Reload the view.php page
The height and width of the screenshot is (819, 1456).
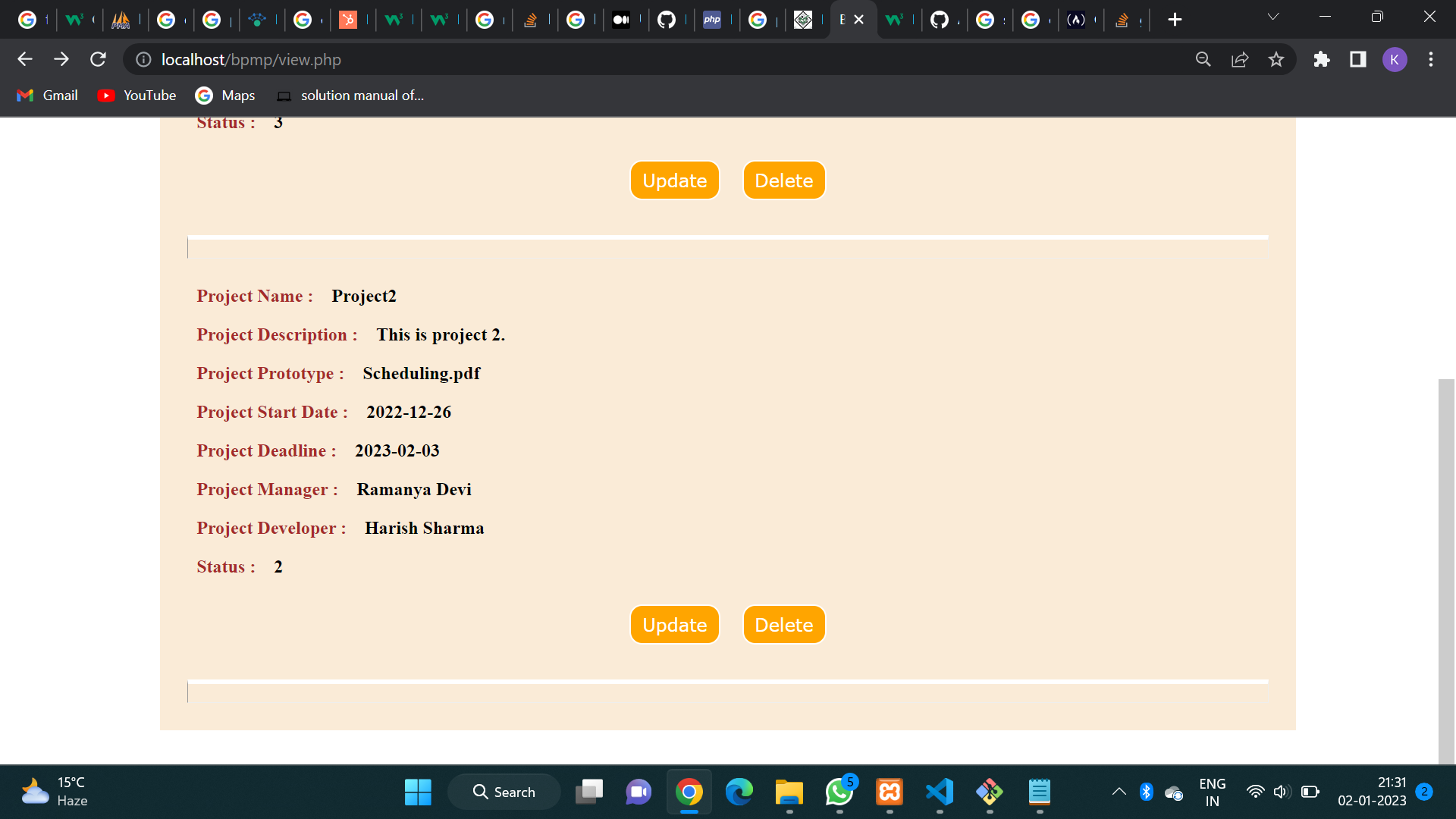pos(98,59)
